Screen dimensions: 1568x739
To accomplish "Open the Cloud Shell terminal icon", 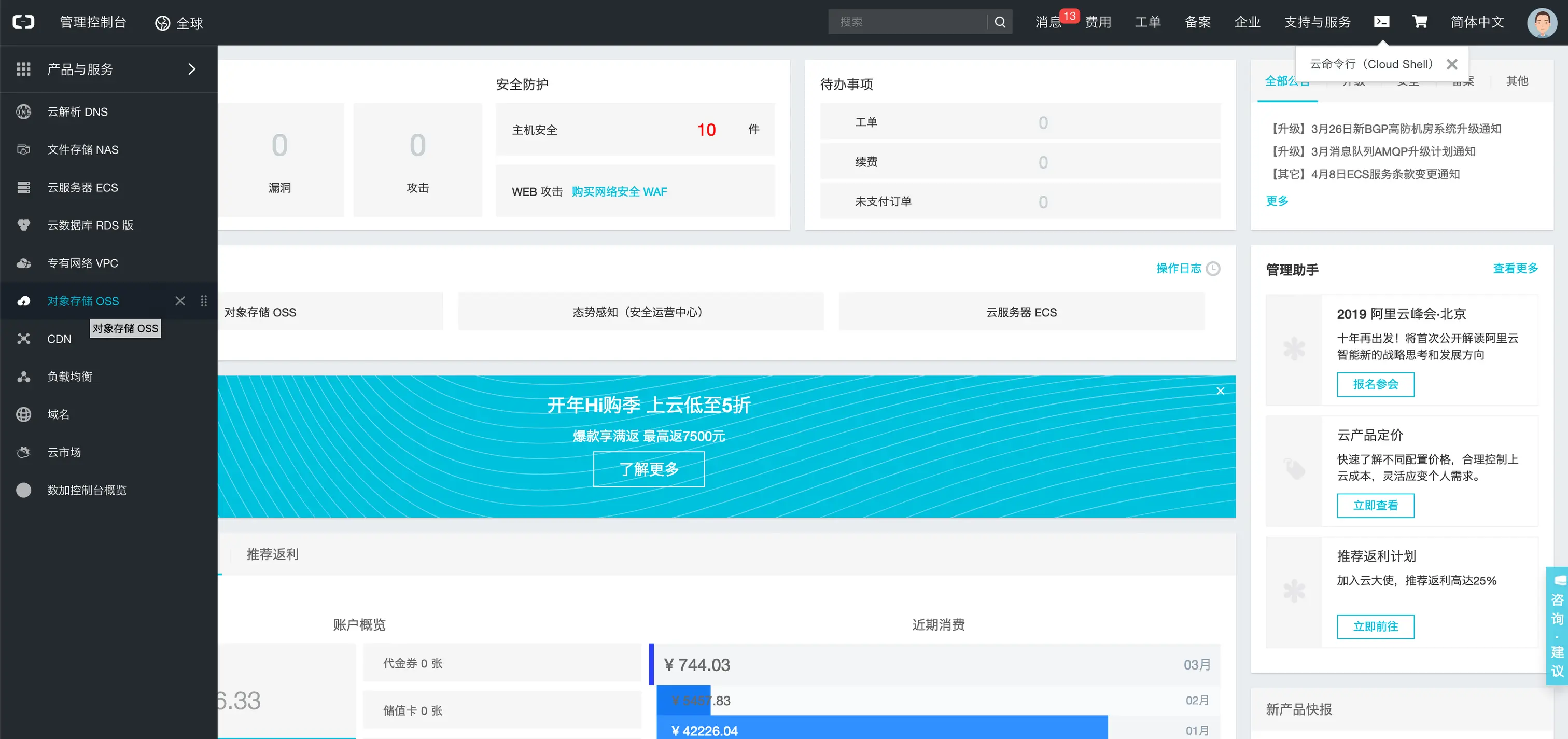I will point(1381,22).
